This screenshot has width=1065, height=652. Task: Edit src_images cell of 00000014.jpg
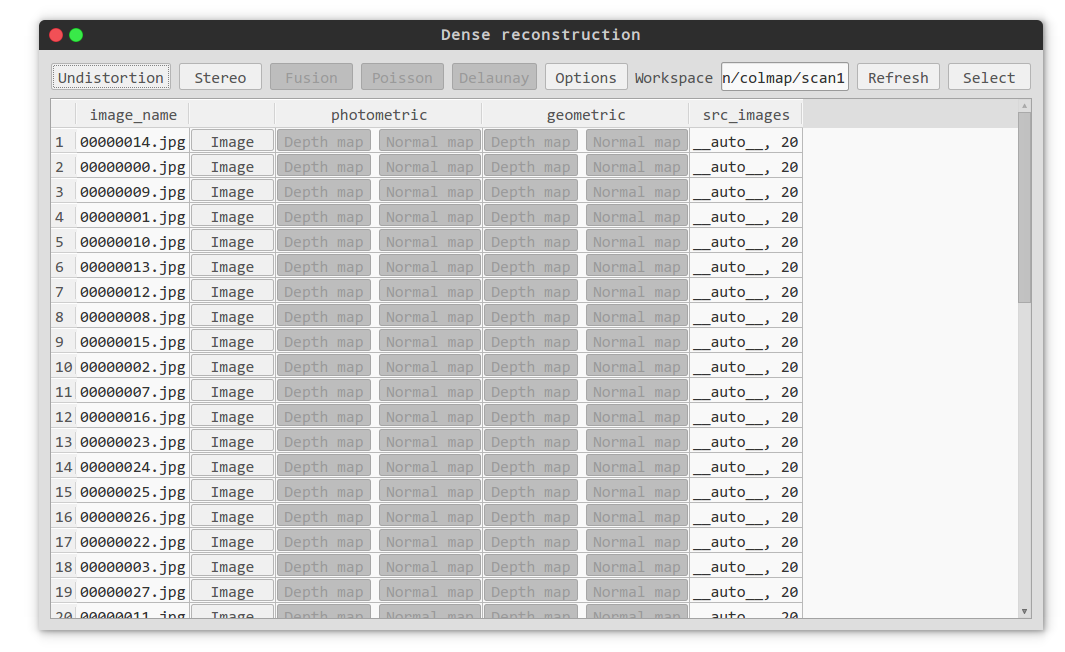pos(746,141)
